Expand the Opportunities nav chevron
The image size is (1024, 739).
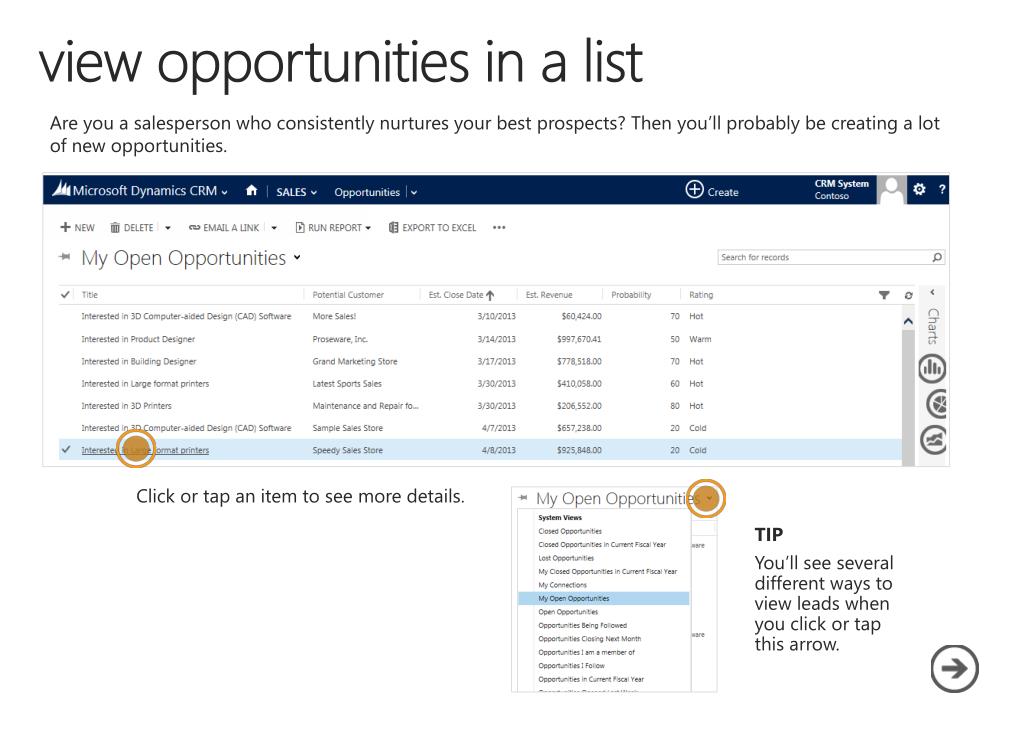pos(414,192)
